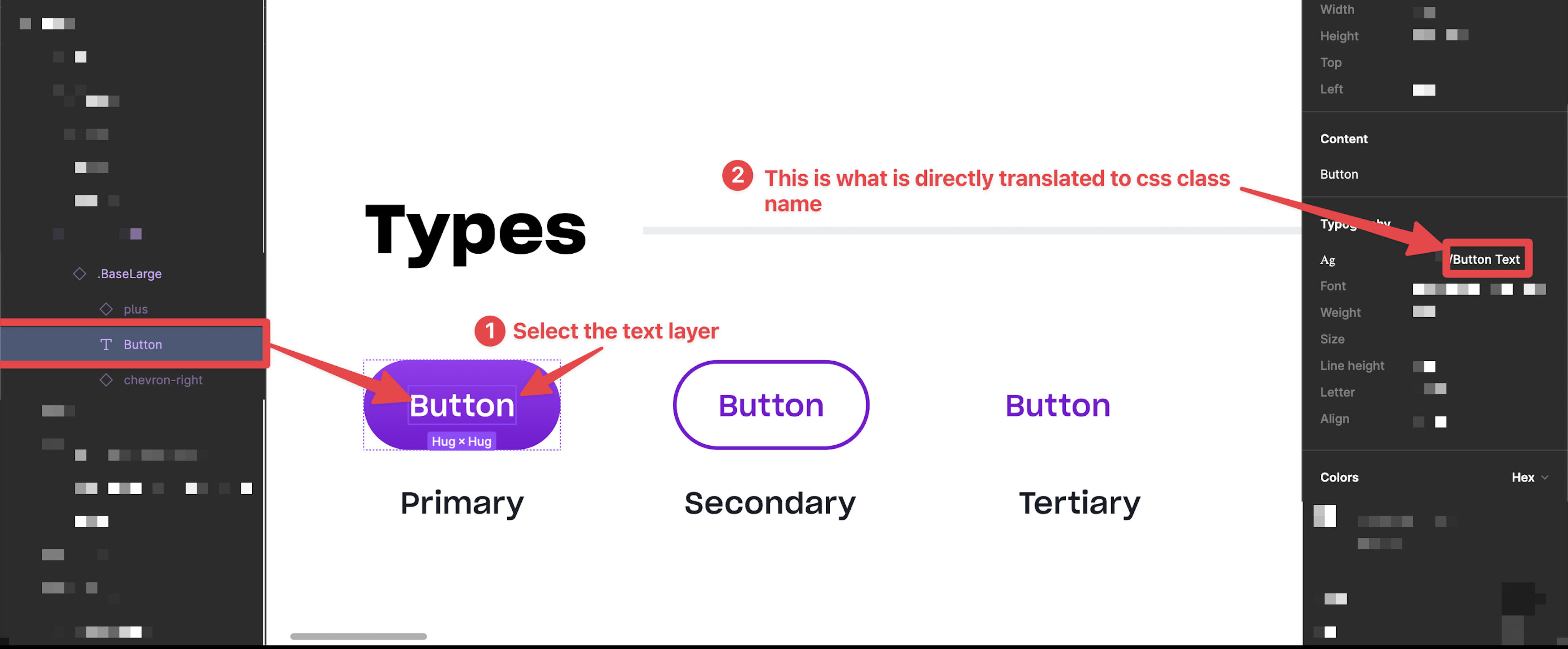Click the plus layer diamond icon
The height and width of the screenshot is (649, 1568).
pyautogui.click(x=107, y=309)
